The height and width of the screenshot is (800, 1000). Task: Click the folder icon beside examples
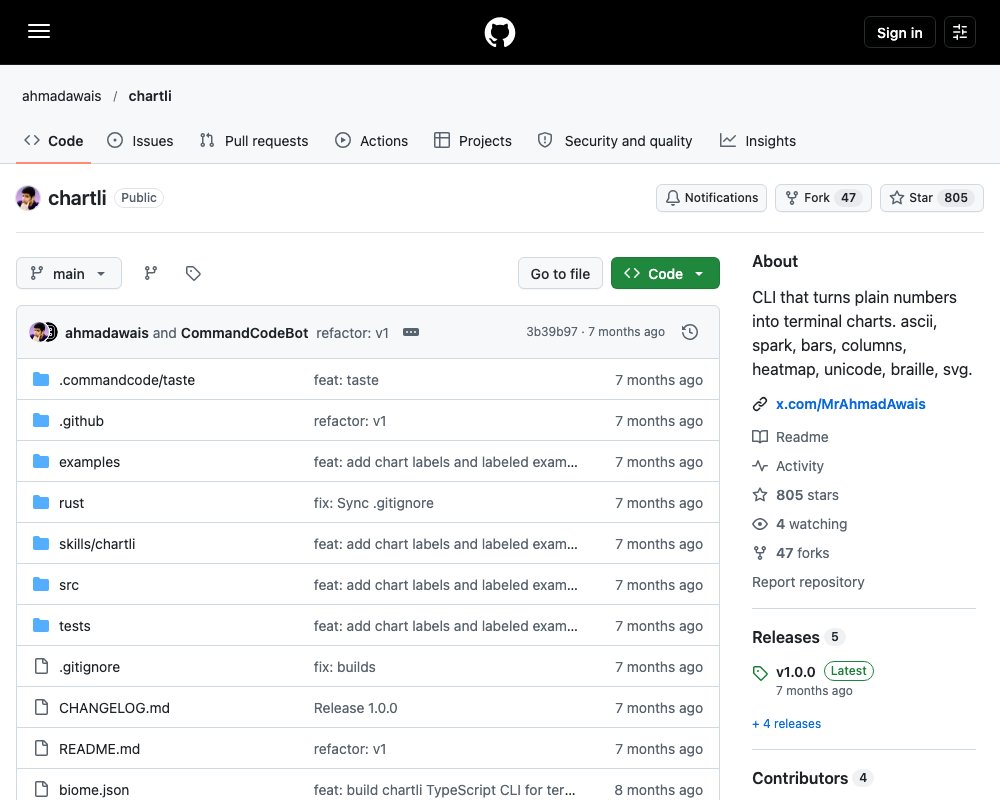click(41, 462)
